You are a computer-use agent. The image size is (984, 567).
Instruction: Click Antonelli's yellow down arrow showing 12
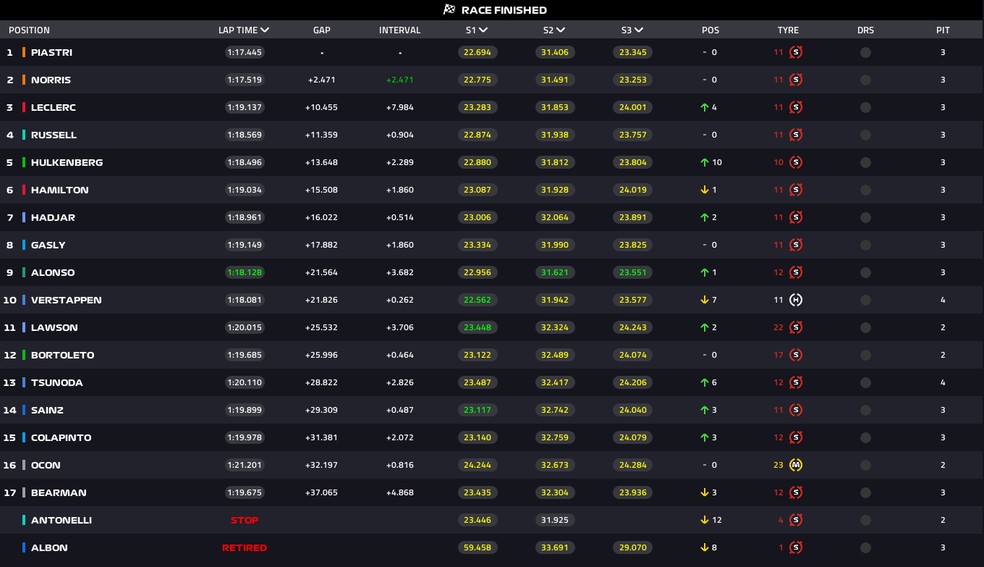704,520
